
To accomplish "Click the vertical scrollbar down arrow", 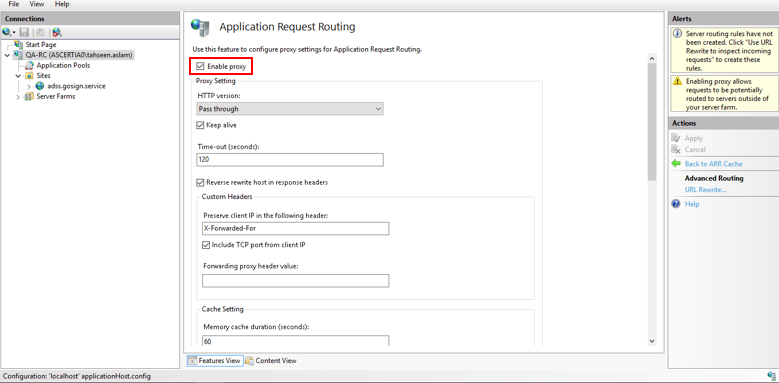I will tap(652, 341).
